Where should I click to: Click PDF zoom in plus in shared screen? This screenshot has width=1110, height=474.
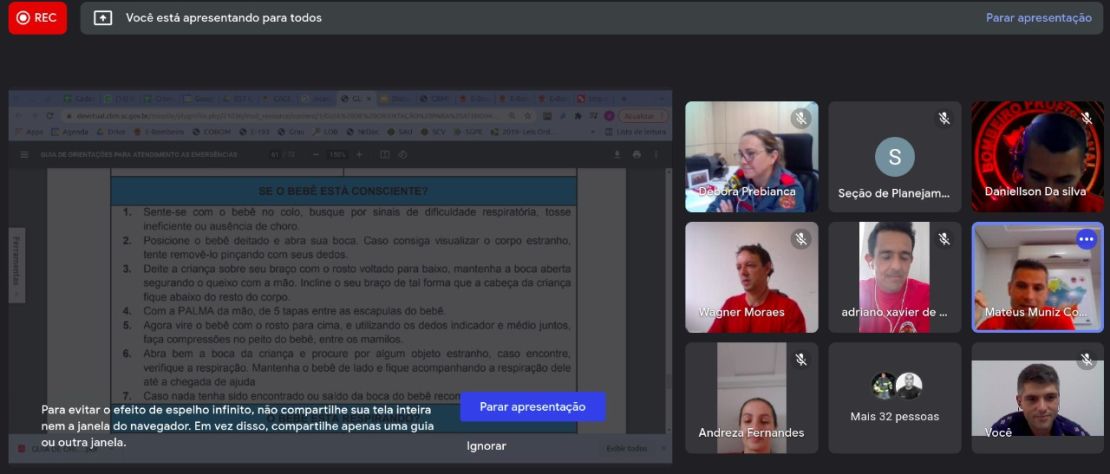(x=359, y=154)
